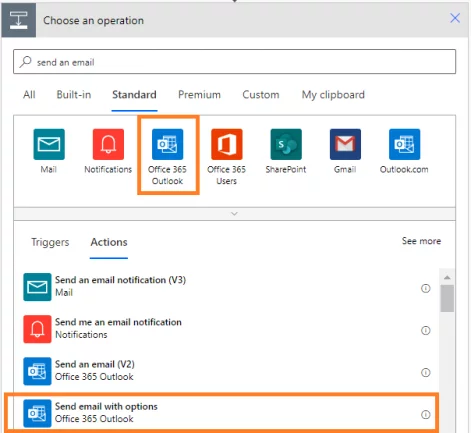Switch to the Triggers tab
The width and height of the screenshot is (471, 433).
click(x=50, y=242)
